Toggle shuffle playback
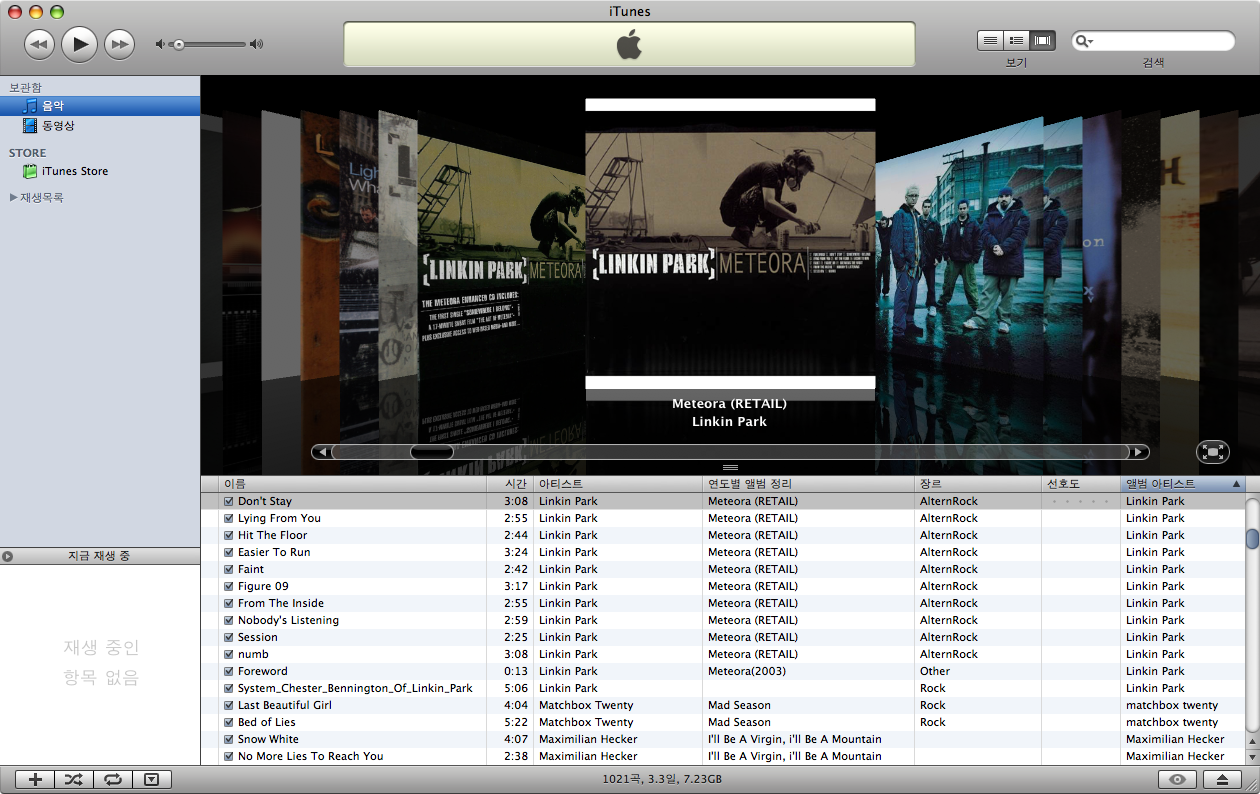1260x794 pixels. [74, 780]
